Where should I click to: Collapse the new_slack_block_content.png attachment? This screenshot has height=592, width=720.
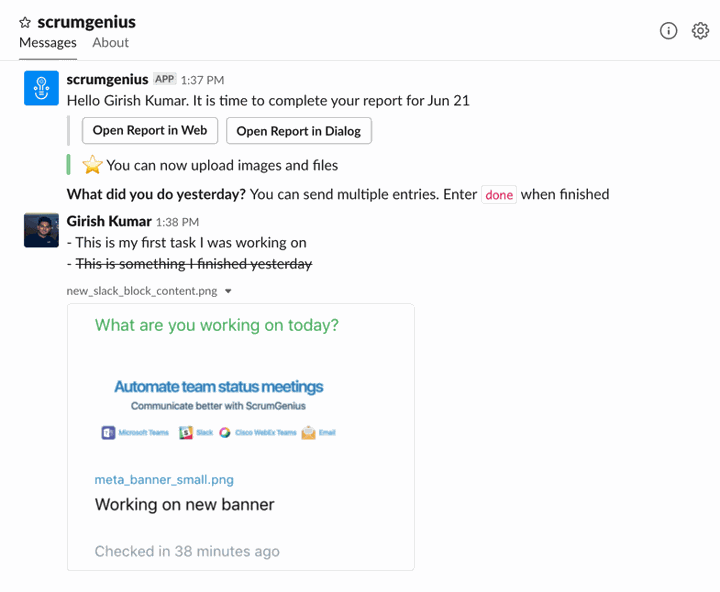[228, 291]
